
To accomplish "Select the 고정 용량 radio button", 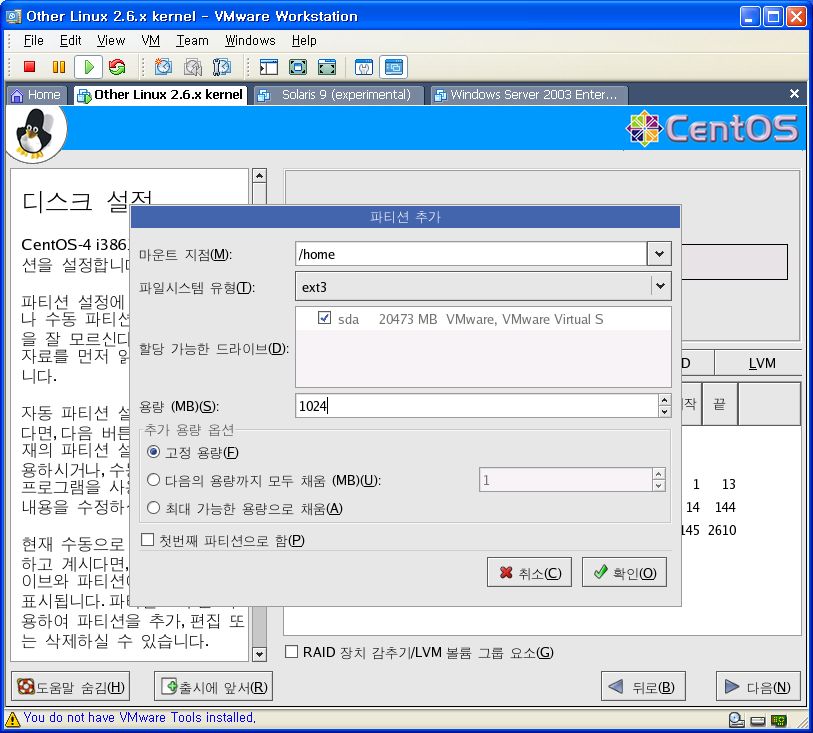I will 153,452.
